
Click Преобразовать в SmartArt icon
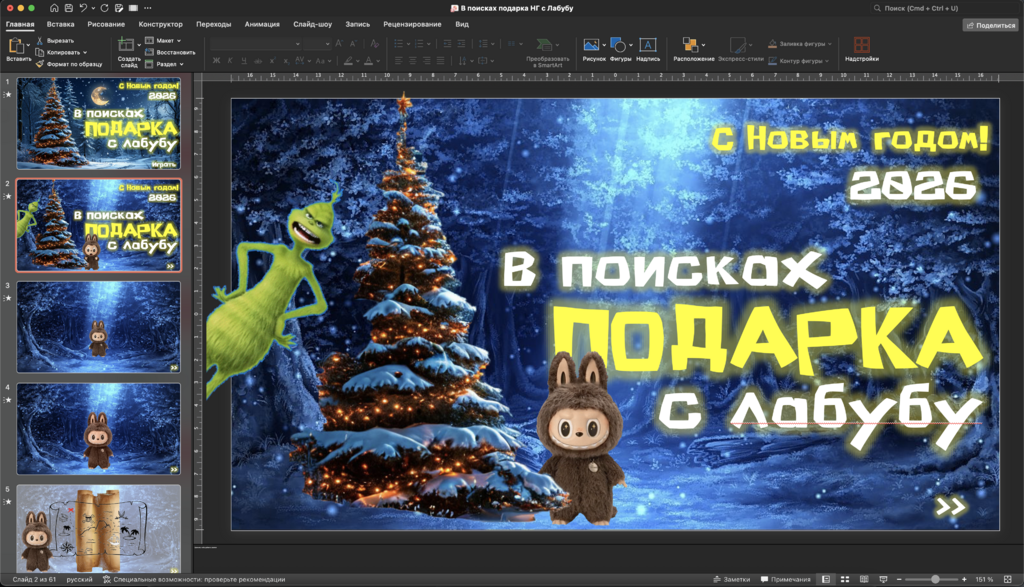[543, 44]
